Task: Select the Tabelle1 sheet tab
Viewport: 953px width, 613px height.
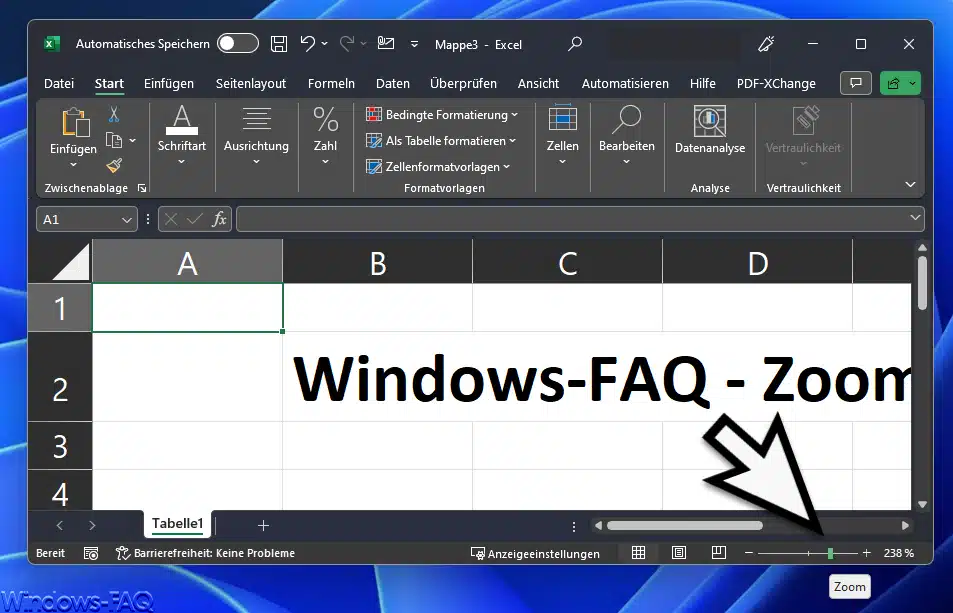Action: (x=177, y=524)
